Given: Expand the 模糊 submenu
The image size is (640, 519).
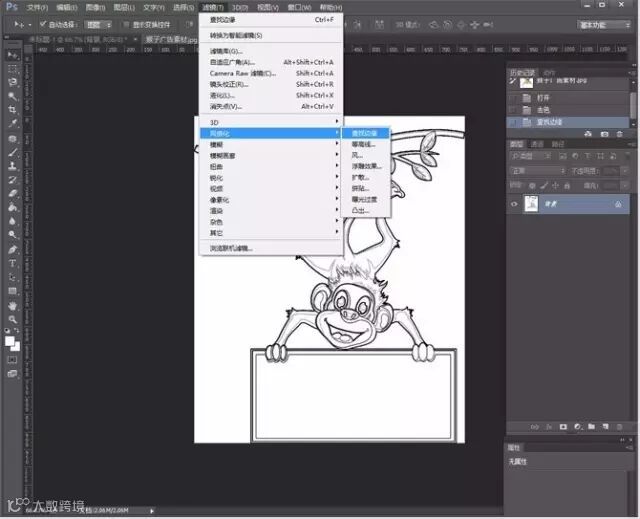Looking at the screenshot, I should point(271,144).
